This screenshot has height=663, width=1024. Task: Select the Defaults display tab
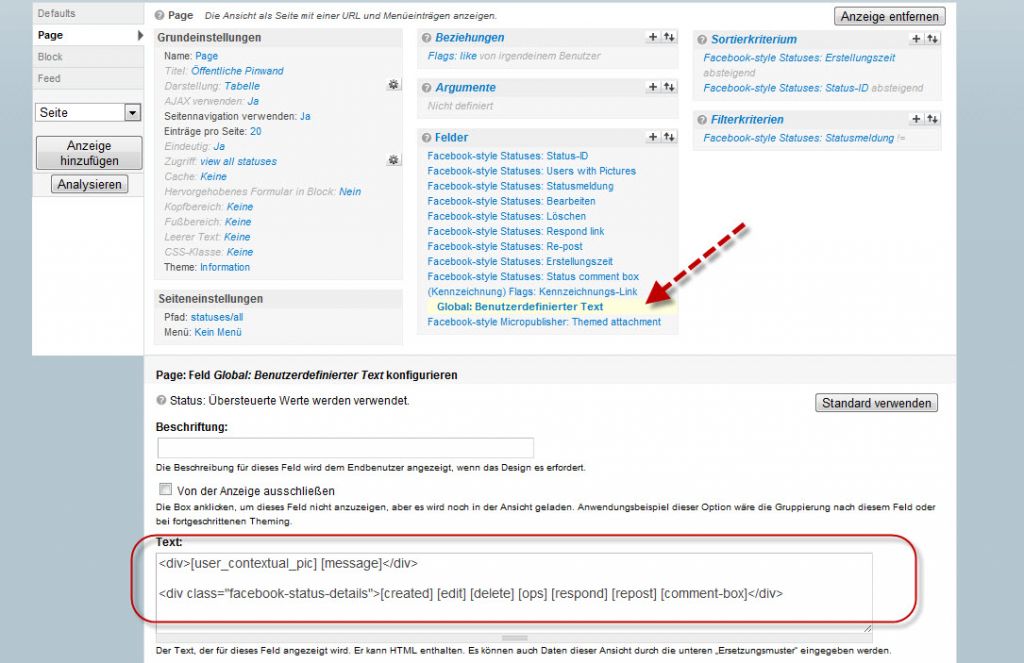pyautogui.click(x=57, y=13)
